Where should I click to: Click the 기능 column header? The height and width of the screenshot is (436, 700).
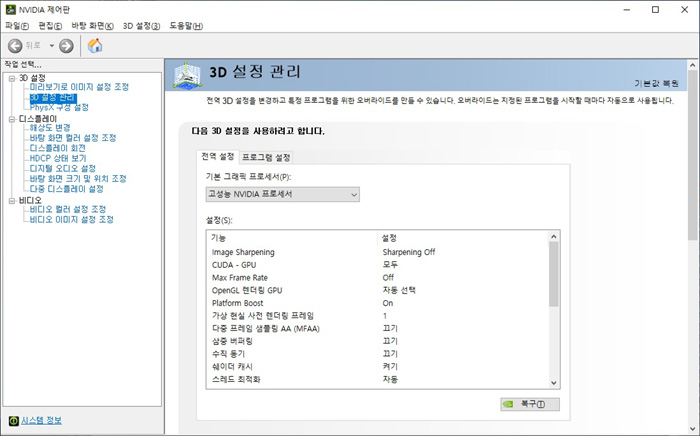point(292,238)
